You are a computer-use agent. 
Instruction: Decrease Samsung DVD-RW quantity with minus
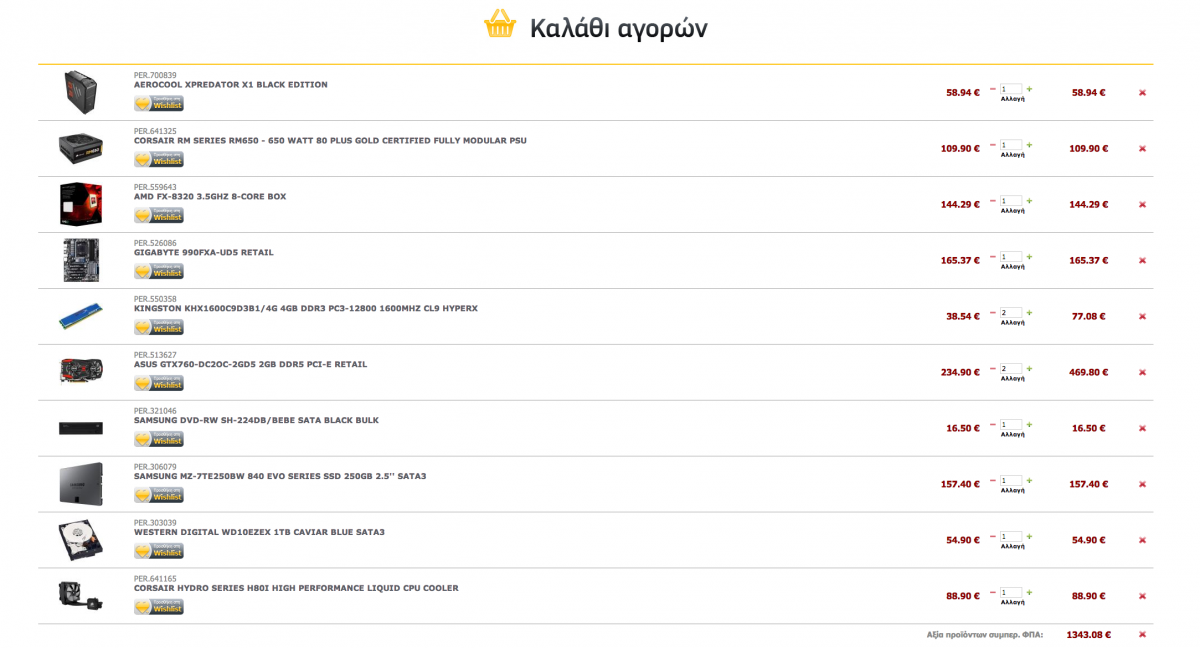993,425
